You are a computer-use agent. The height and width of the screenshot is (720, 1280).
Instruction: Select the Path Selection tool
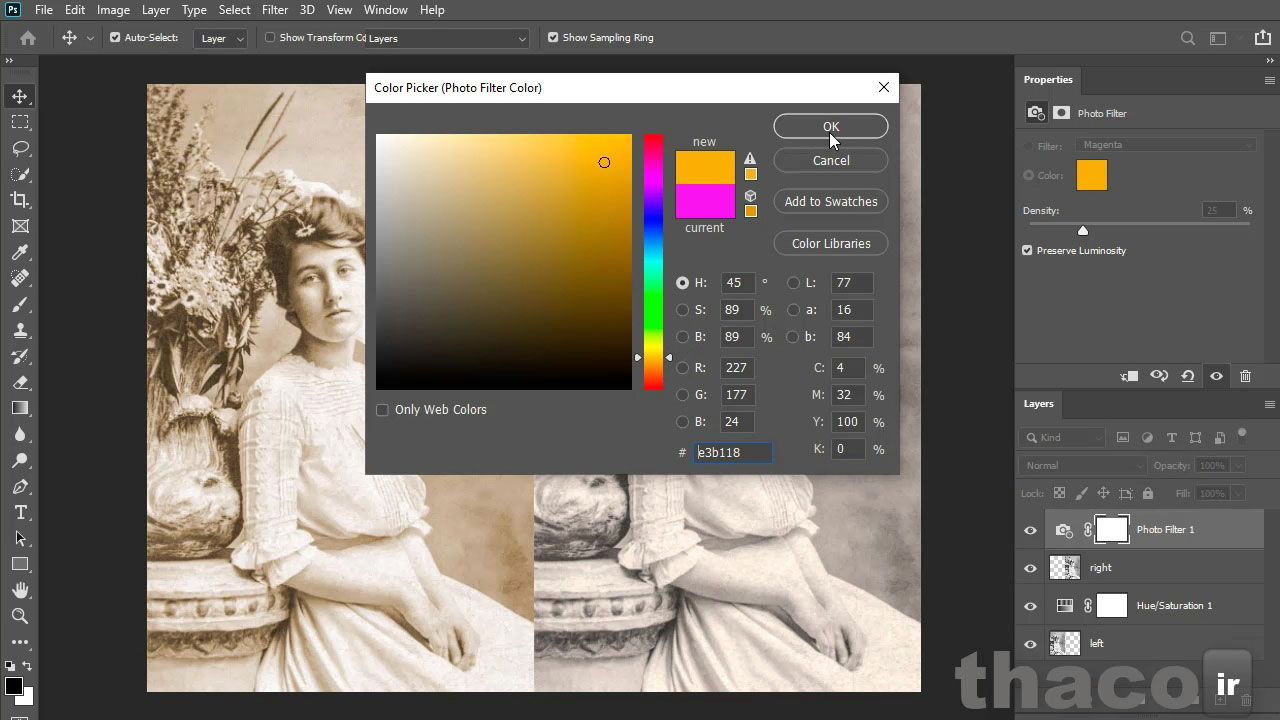point(20,538)
